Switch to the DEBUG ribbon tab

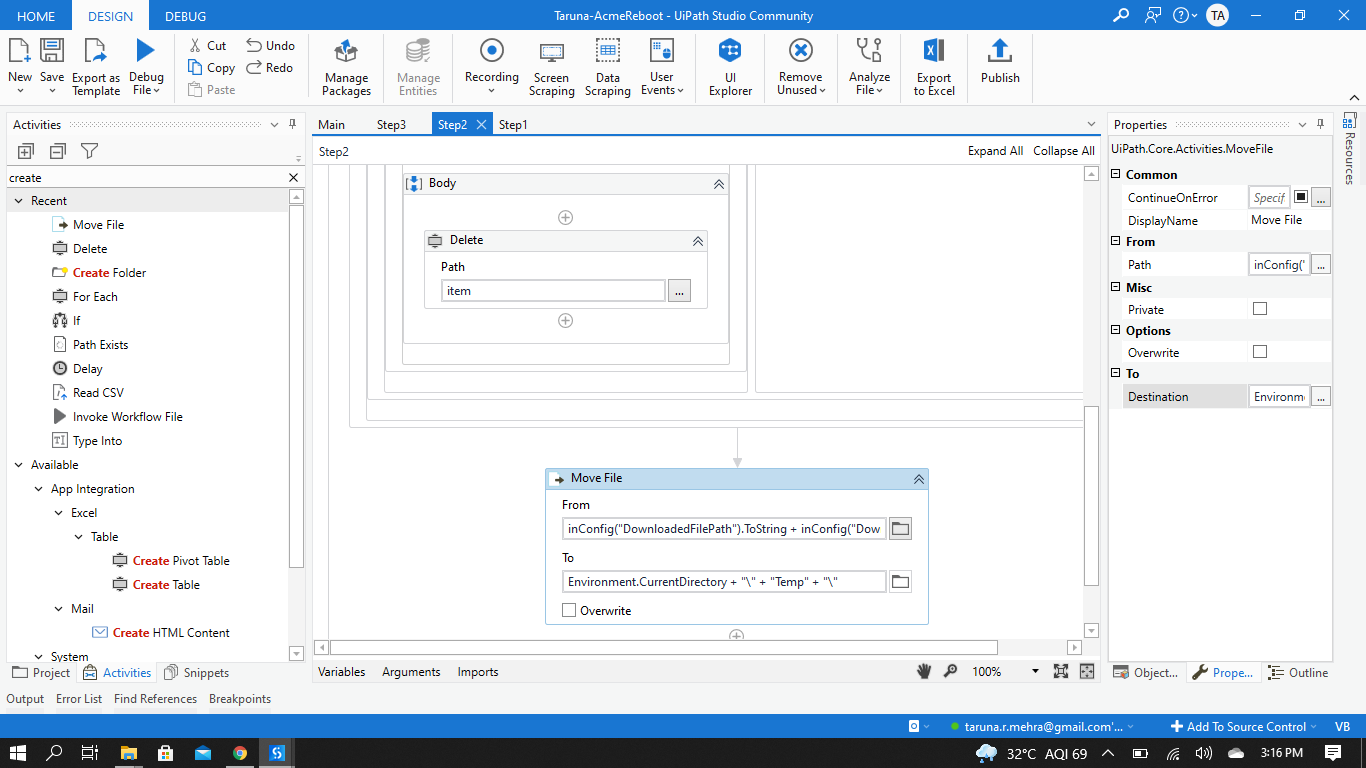(185, 16)
